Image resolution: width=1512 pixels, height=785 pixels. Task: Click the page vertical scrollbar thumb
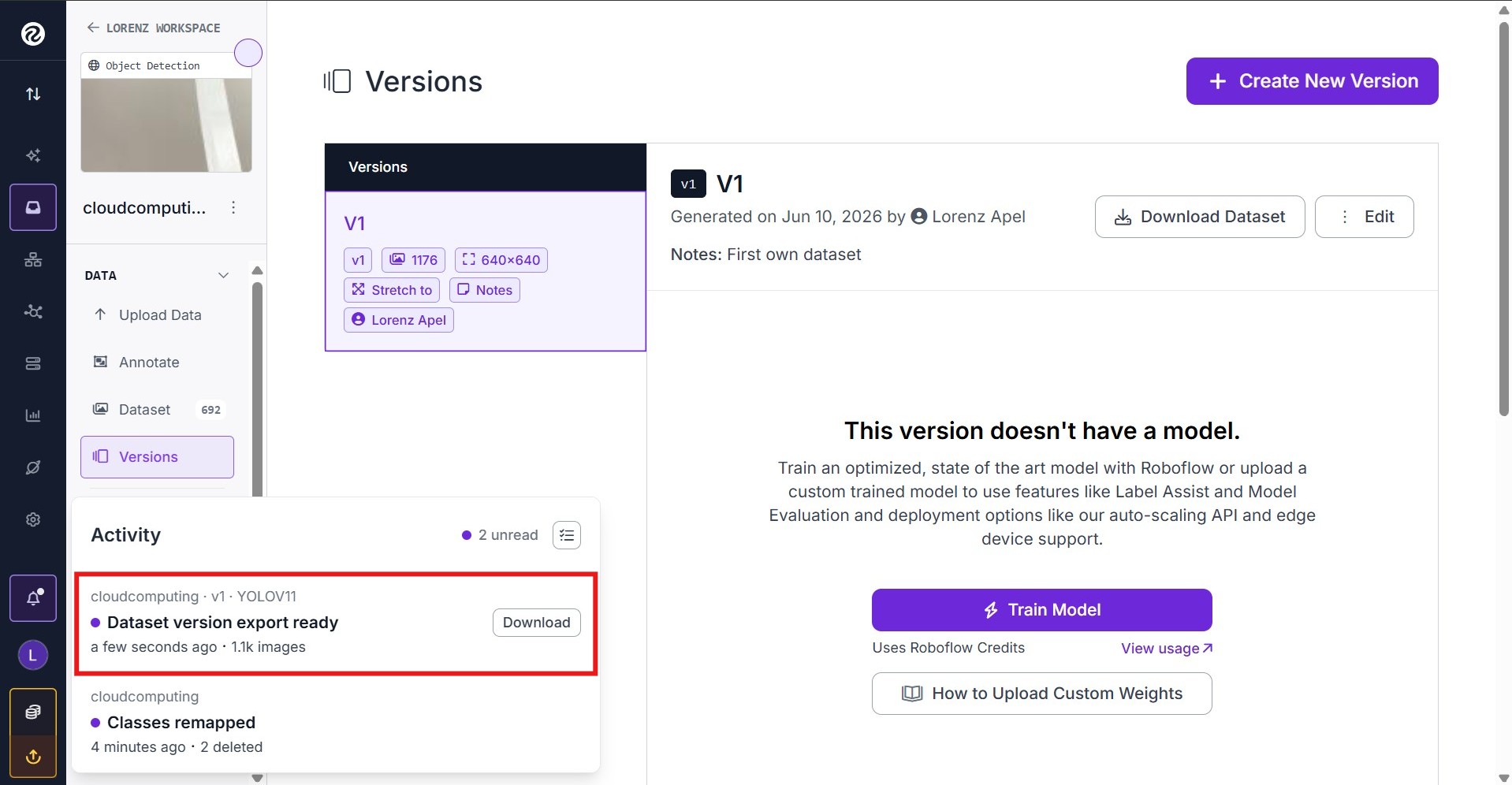1504,218
